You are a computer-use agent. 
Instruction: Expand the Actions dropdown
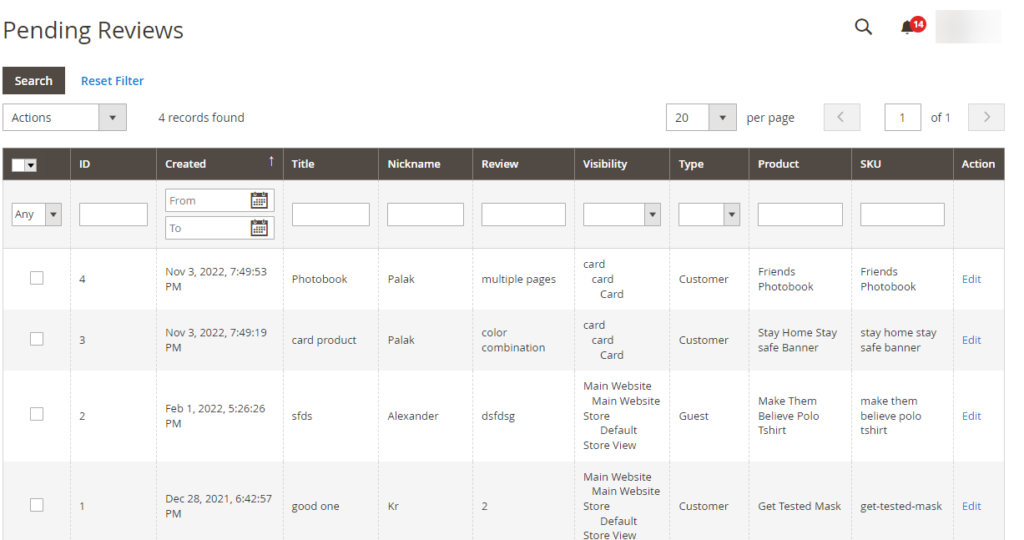coord(65,117)
